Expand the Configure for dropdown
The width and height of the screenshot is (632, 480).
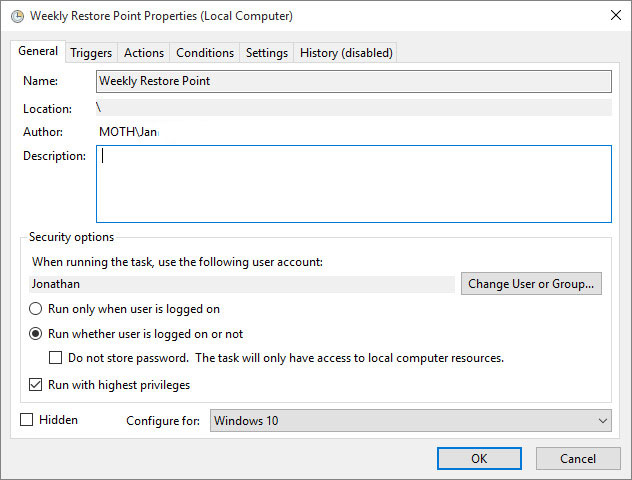coord(410,421)
